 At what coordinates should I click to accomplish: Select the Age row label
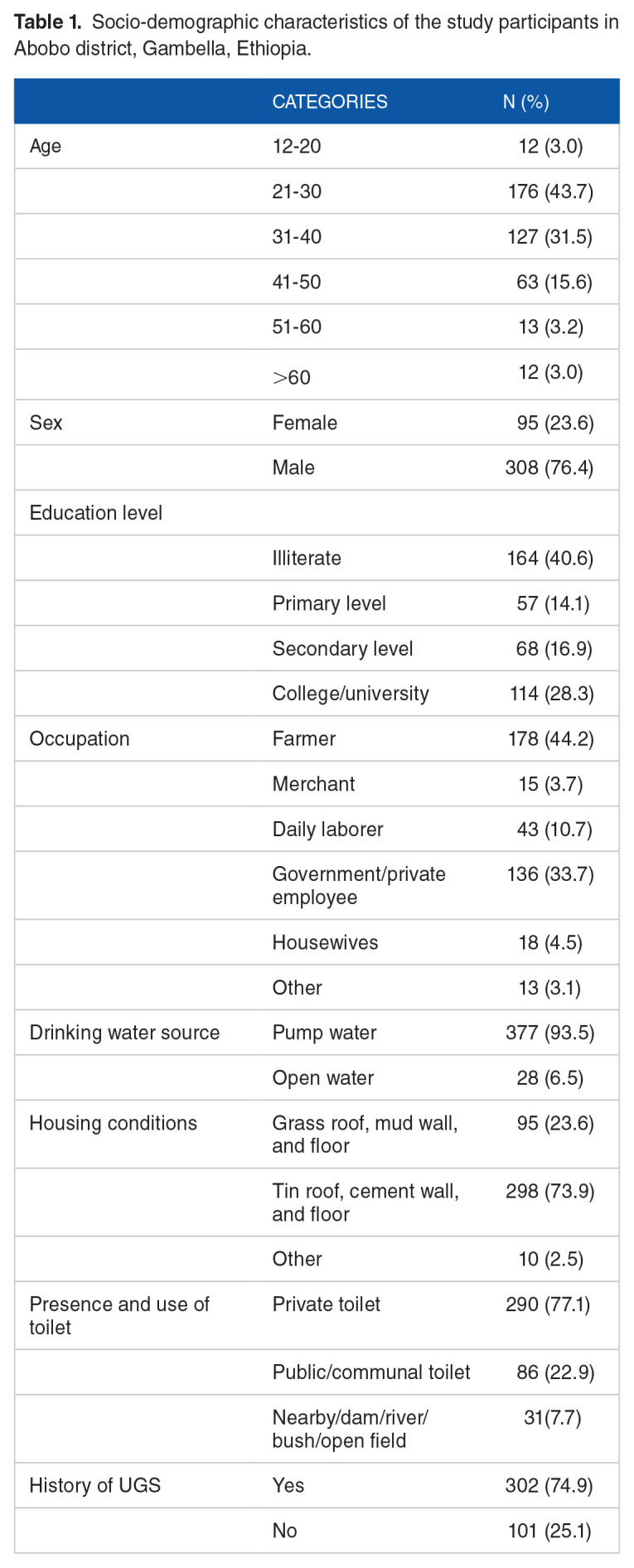46,147
